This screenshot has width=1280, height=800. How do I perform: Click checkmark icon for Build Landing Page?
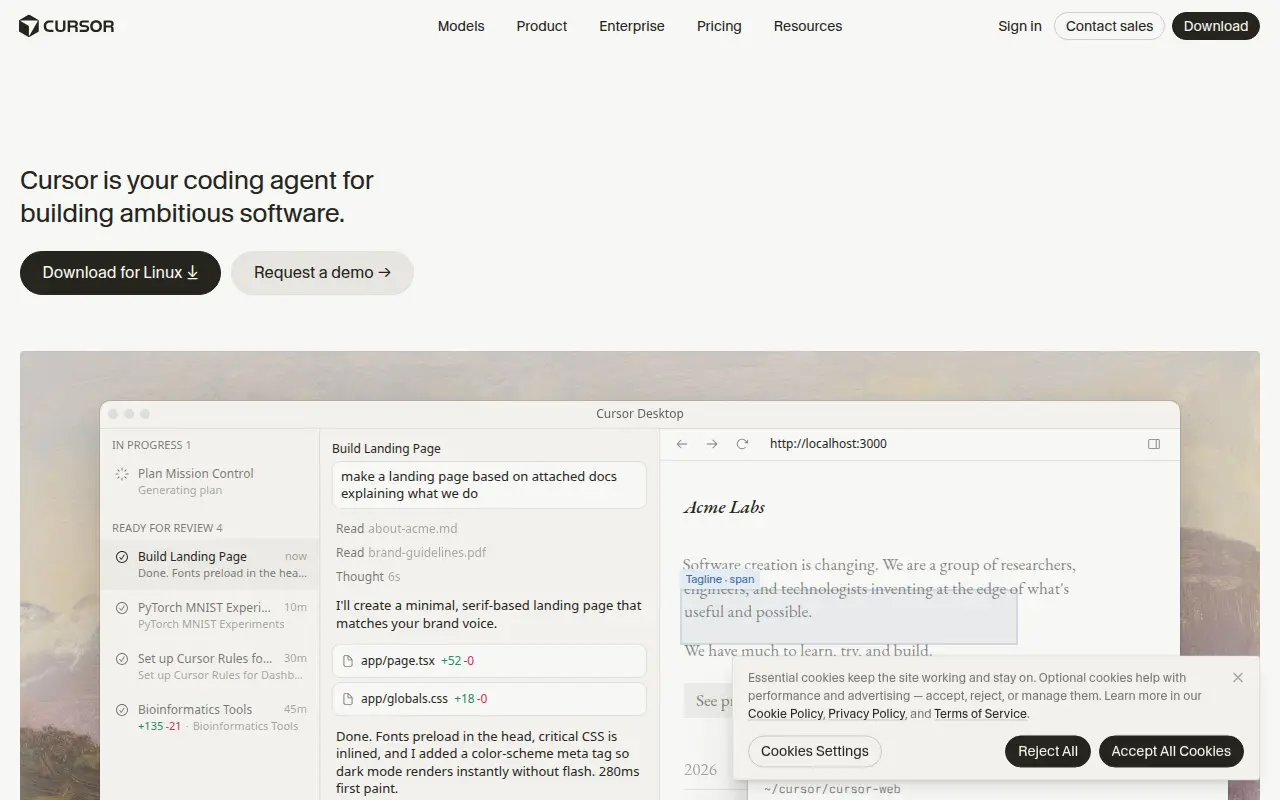[122, 557]
